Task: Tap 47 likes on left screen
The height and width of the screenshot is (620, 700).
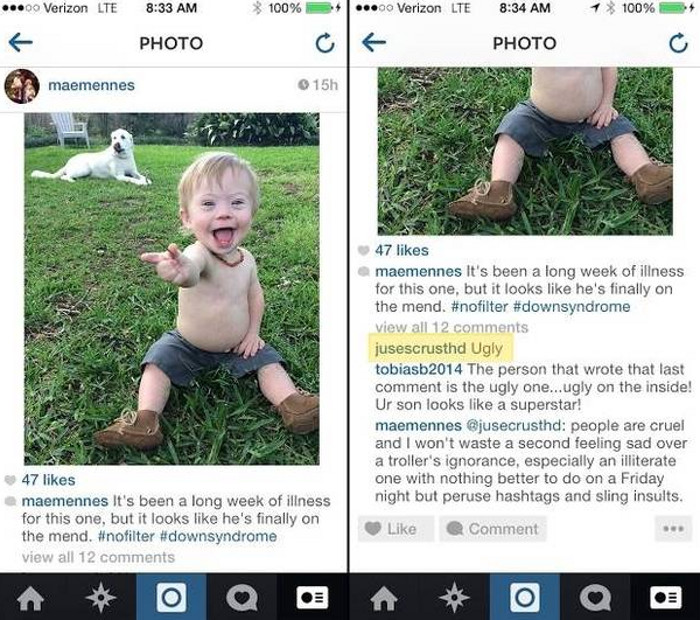Action: (48, 480)
